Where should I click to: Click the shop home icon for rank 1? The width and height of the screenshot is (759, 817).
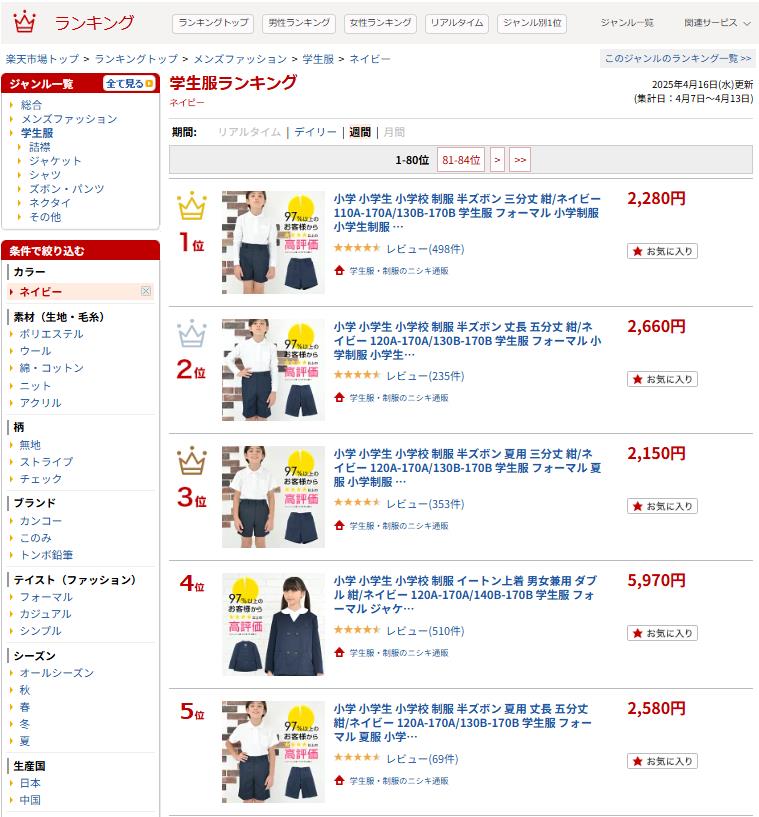[339, 270]
